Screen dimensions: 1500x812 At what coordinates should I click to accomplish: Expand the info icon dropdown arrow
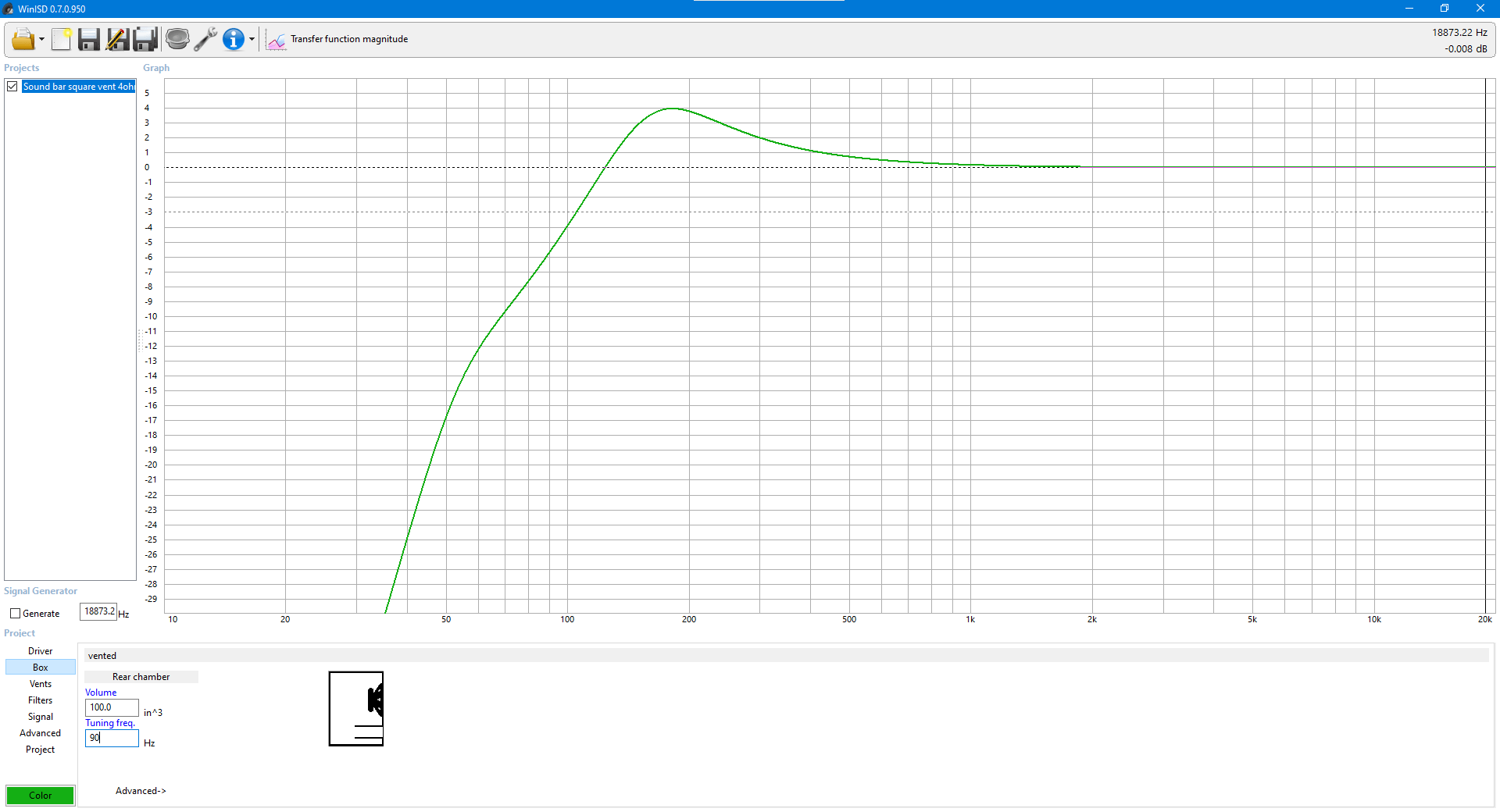(252, 39)
